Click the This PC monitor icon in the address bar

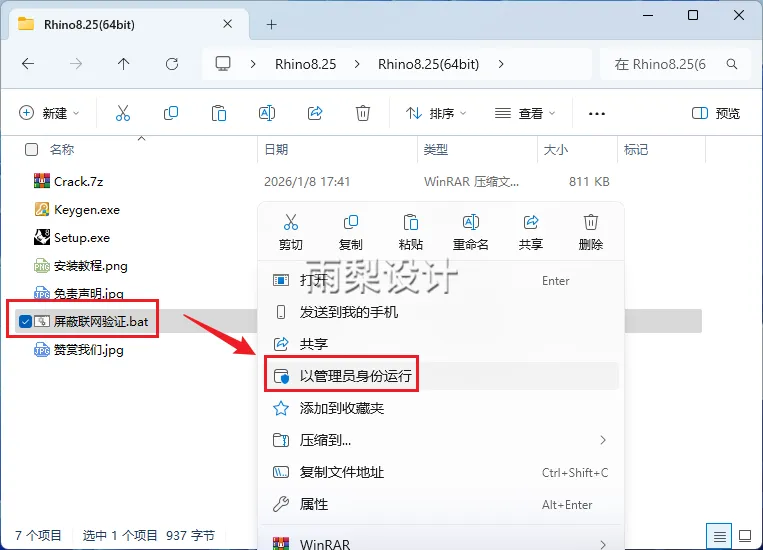(223, 64)
